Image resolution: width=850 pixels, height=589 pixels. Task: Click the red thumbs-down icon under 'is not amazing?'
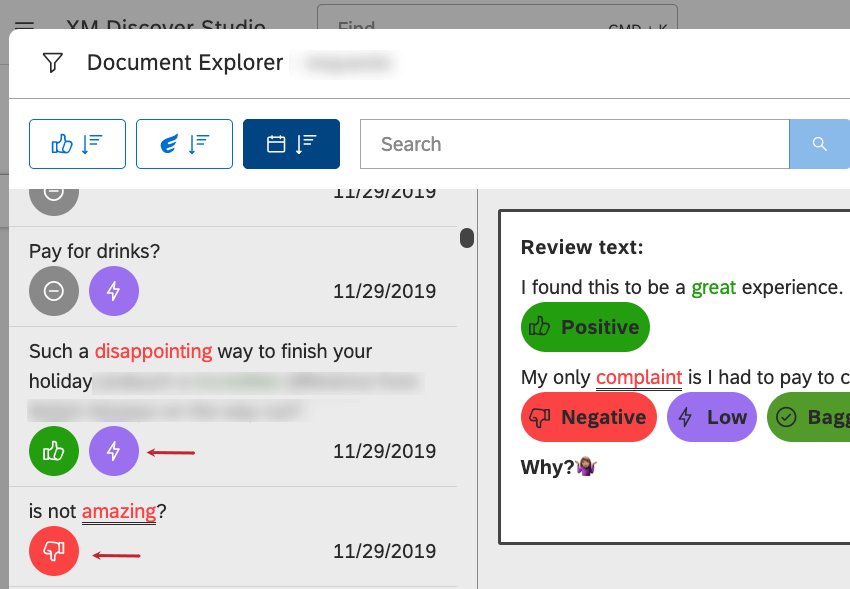(x=53, y=551)
